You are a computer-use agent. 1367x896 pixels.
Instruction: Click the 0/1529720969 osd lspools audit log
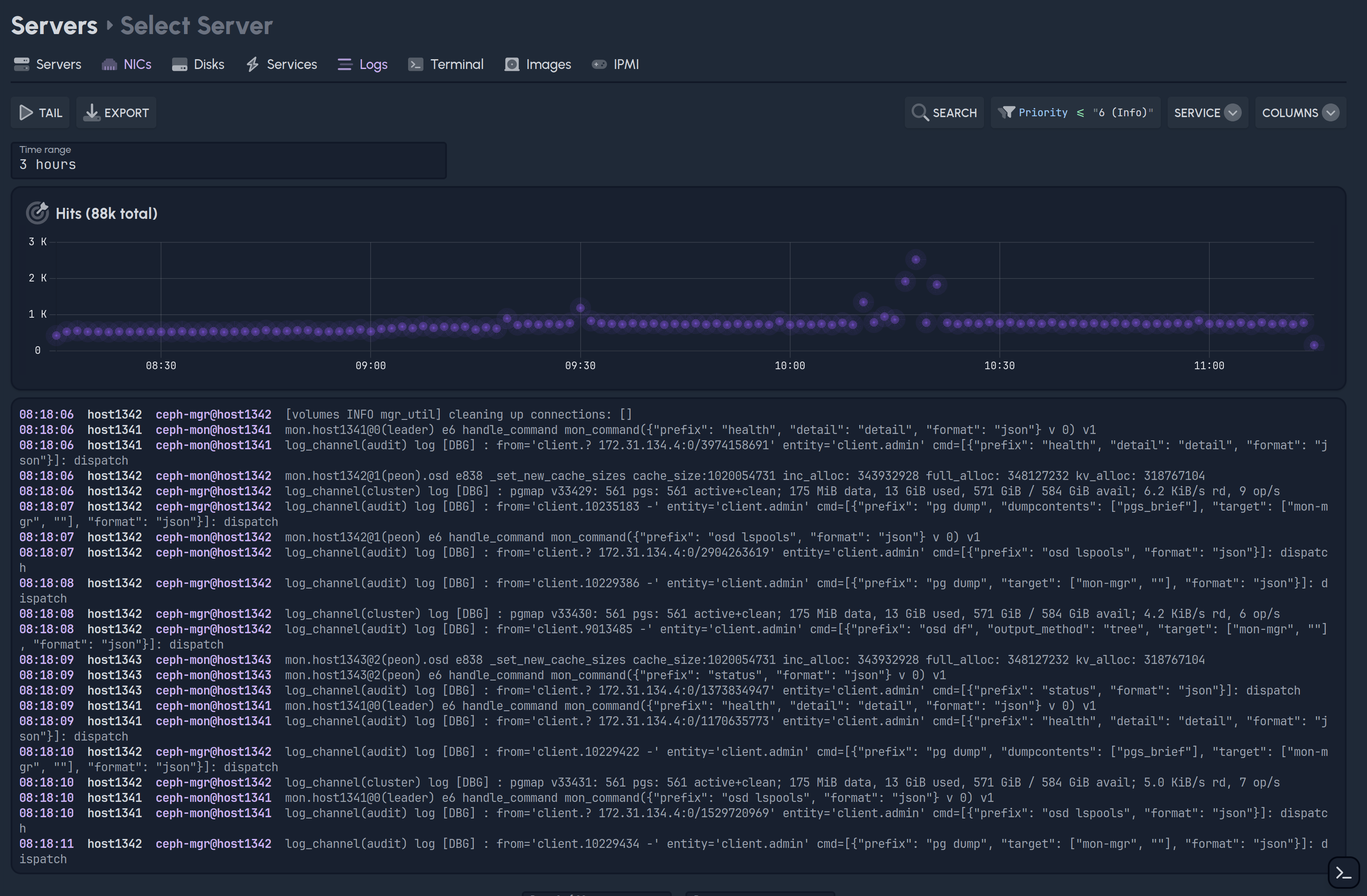point(674,820)
